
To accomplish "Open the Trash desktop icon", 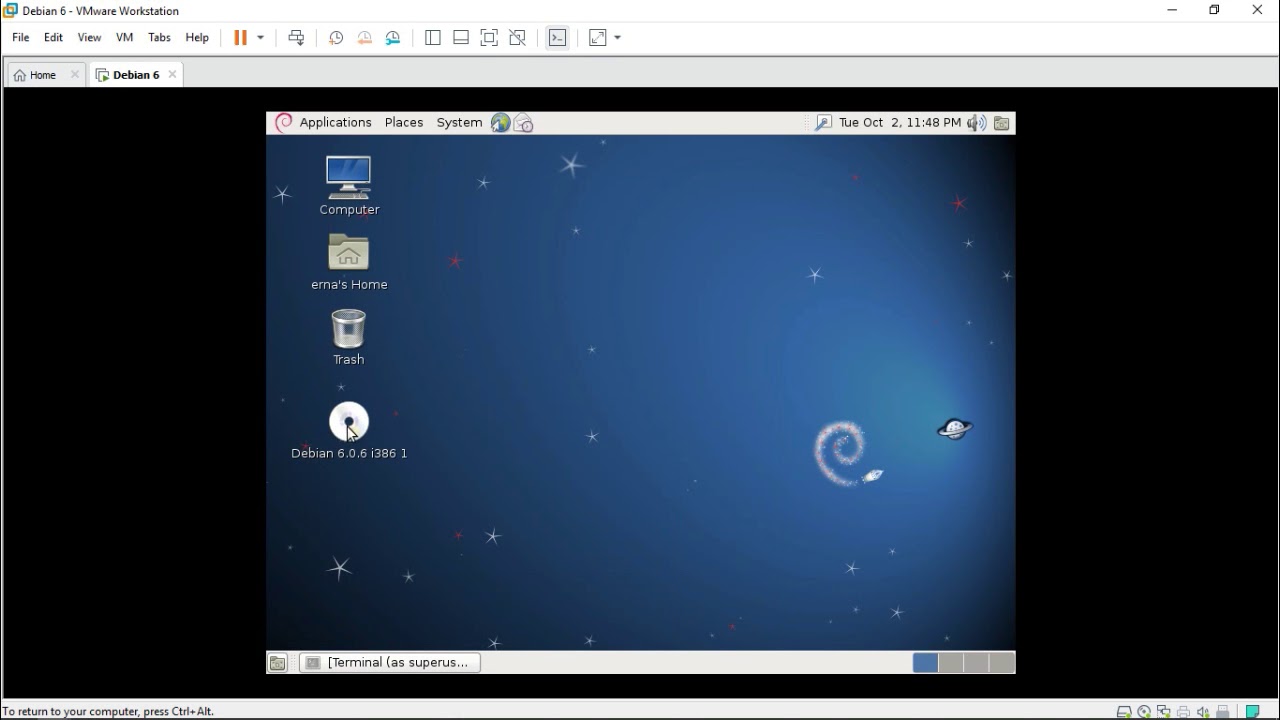I will pyautogui.click(x=349, y=337).
